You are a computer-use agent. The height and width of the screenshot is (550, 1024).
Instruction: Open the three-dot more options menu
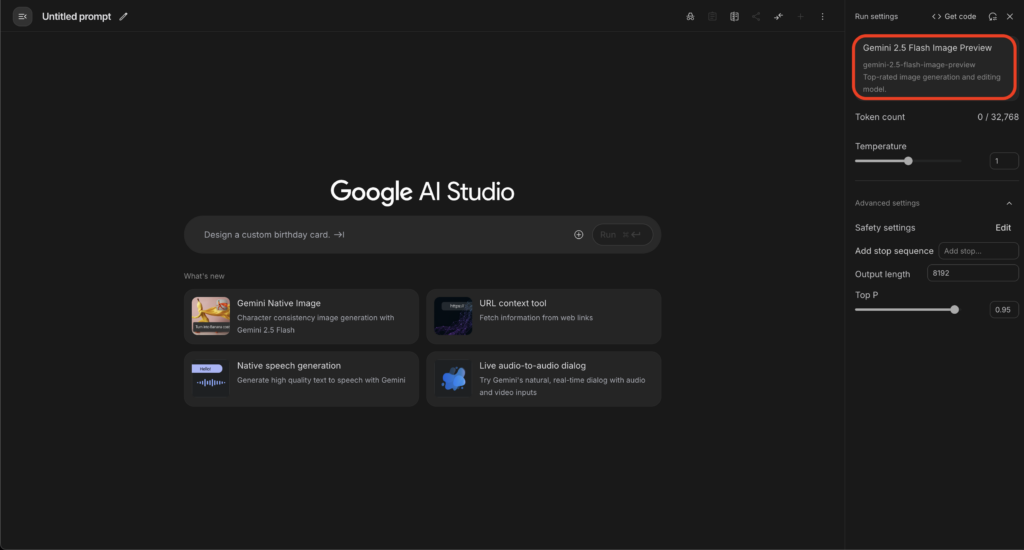[x=823, y=17]
